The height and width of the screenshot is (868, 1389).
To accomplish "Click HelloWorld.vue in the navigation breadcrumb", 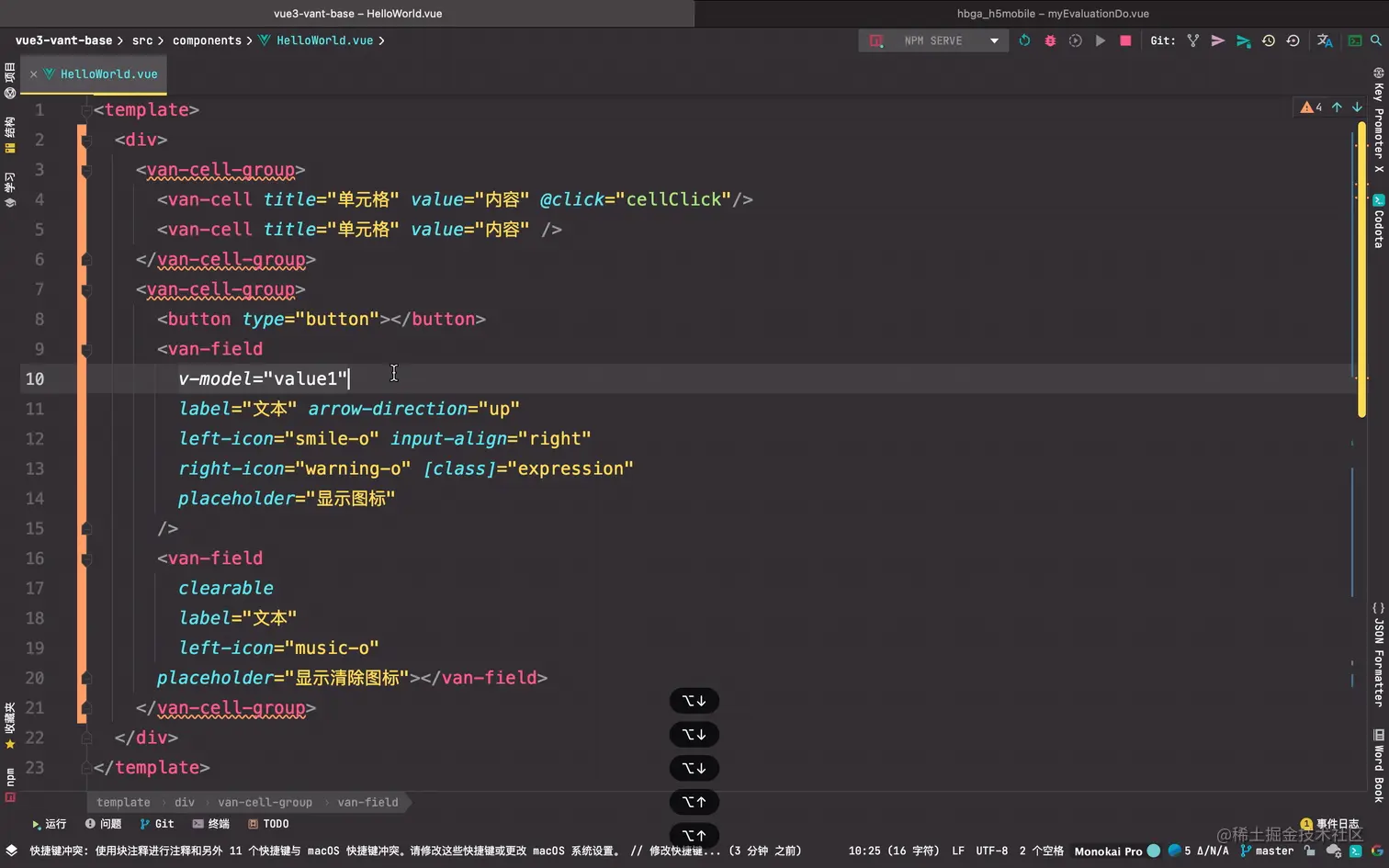I will (324, 40).
